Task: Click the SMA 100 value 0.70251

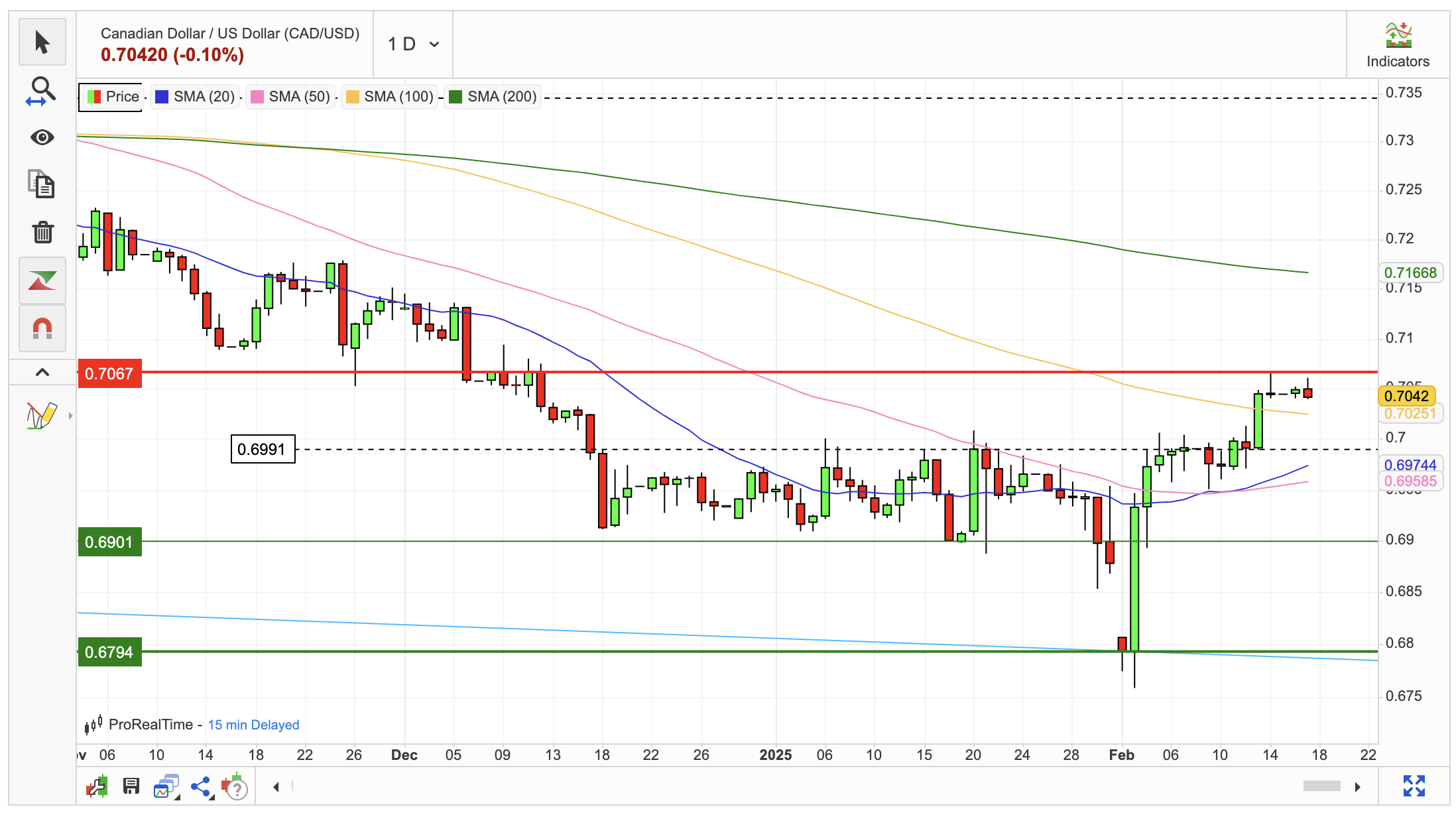Action: [x=1410, y=414]
